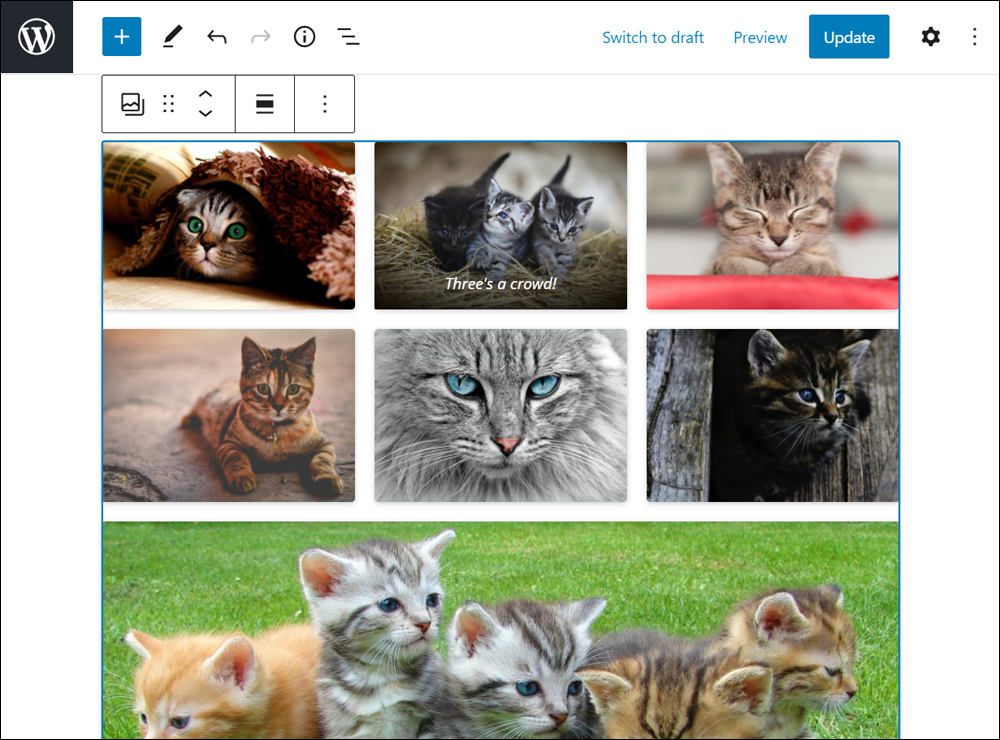The height and width of the screenshot is (740, 1000).
Task: Change the gallery block alignment
Action: 265,104
